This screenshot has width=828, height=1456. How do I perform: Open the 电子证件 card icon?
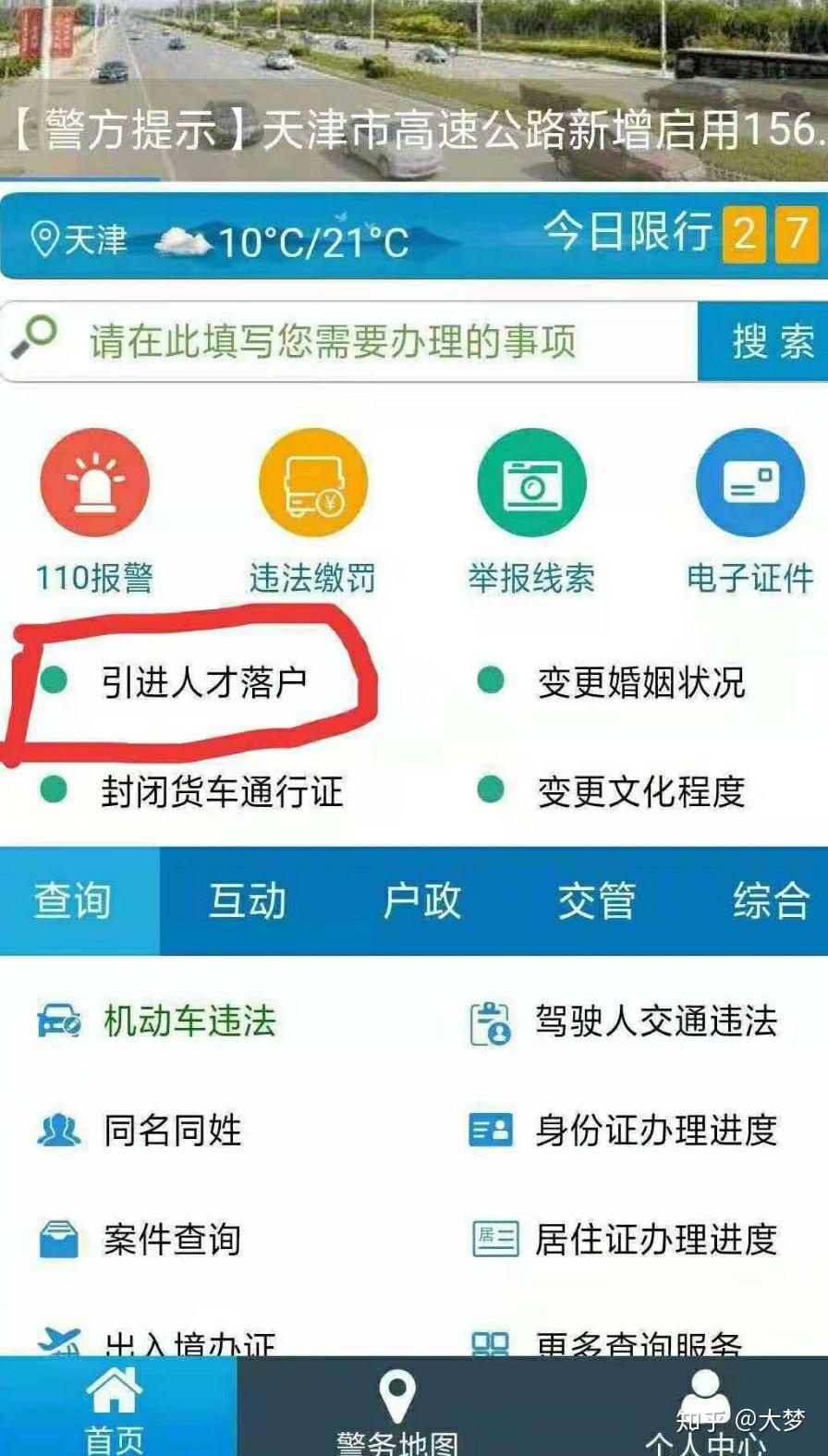point(750,483)
